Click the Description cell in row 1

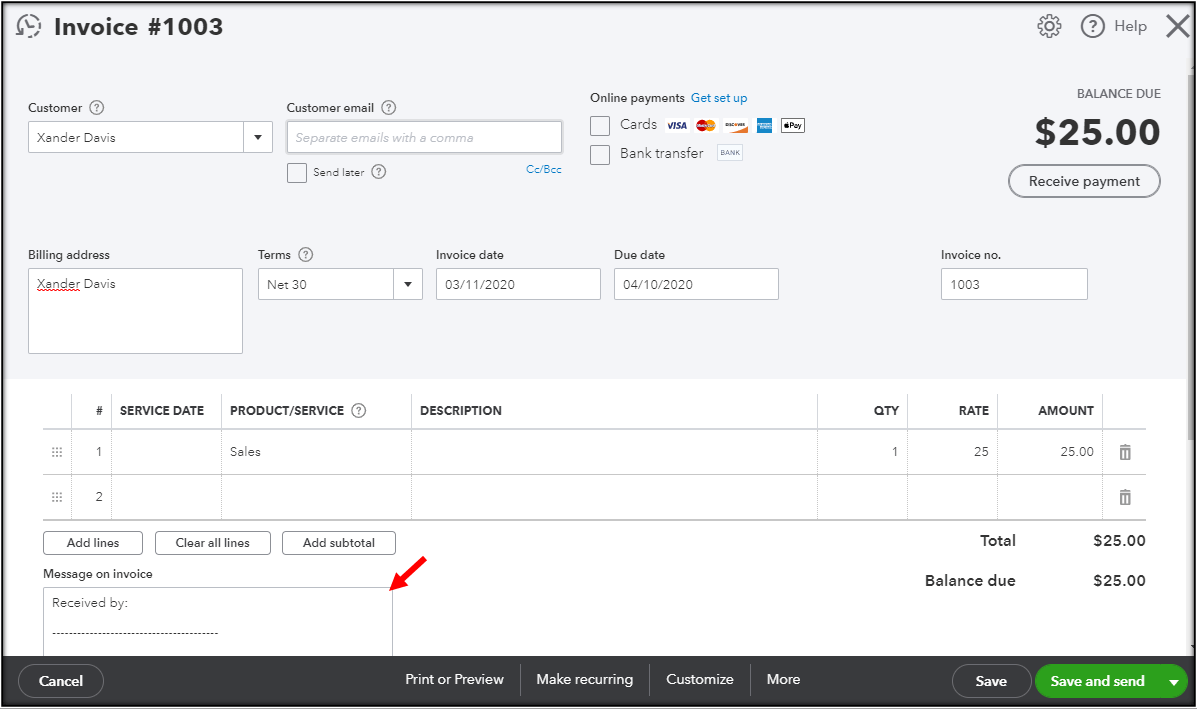pyautogui.click(x=614, y=452)
